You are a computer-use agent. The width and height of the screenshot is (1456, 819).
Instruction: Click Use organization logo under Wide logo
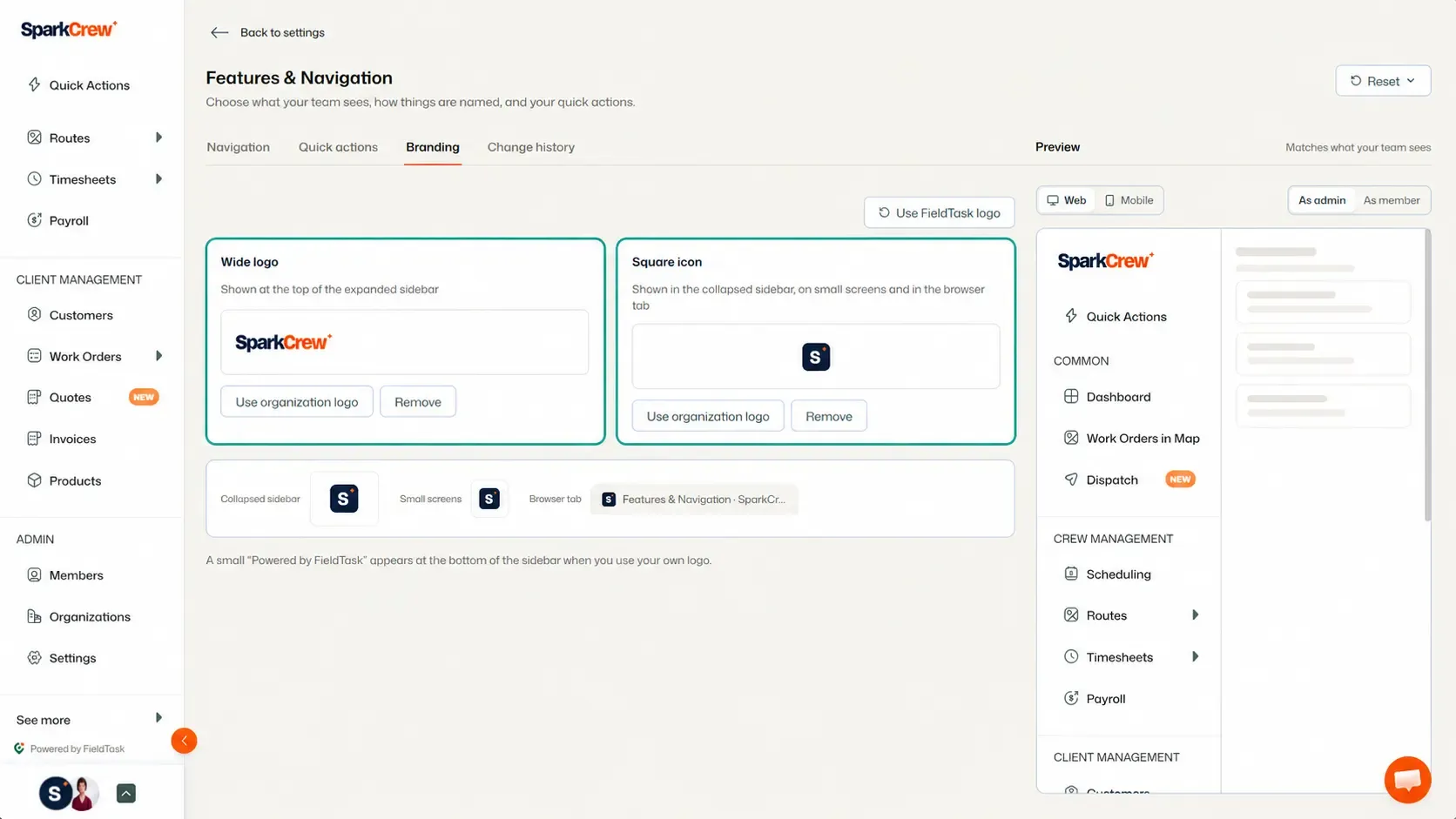pyautogui.click(x=297, y=402)
